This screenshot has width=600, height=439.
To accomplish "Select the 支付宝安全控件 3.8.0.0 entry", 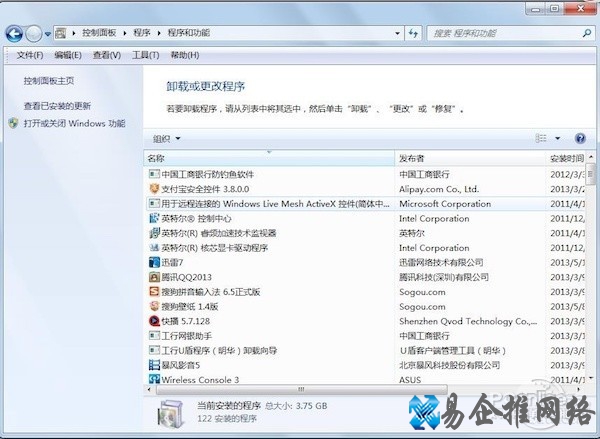I will pyautogui.click(x=205, y=189).
